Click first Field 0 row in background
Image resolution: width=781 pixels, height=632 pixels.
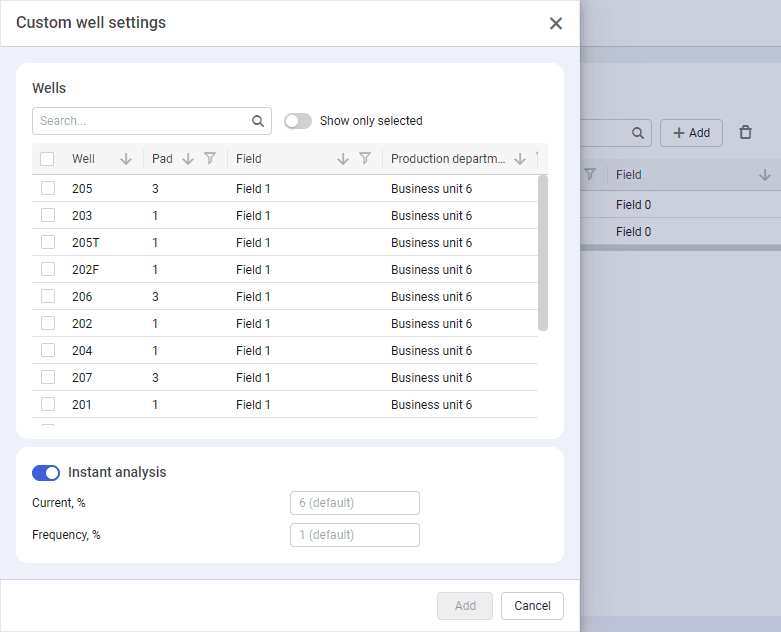pos(634,205)
